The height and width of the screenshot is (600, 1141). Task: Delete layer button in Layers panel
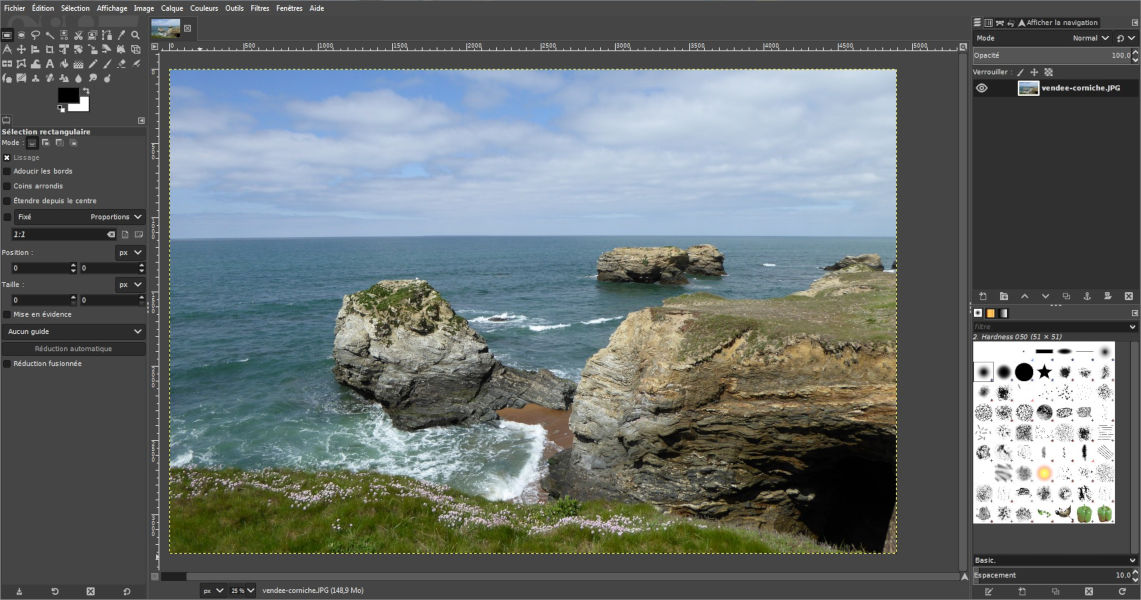click(x=1129, y=296)
